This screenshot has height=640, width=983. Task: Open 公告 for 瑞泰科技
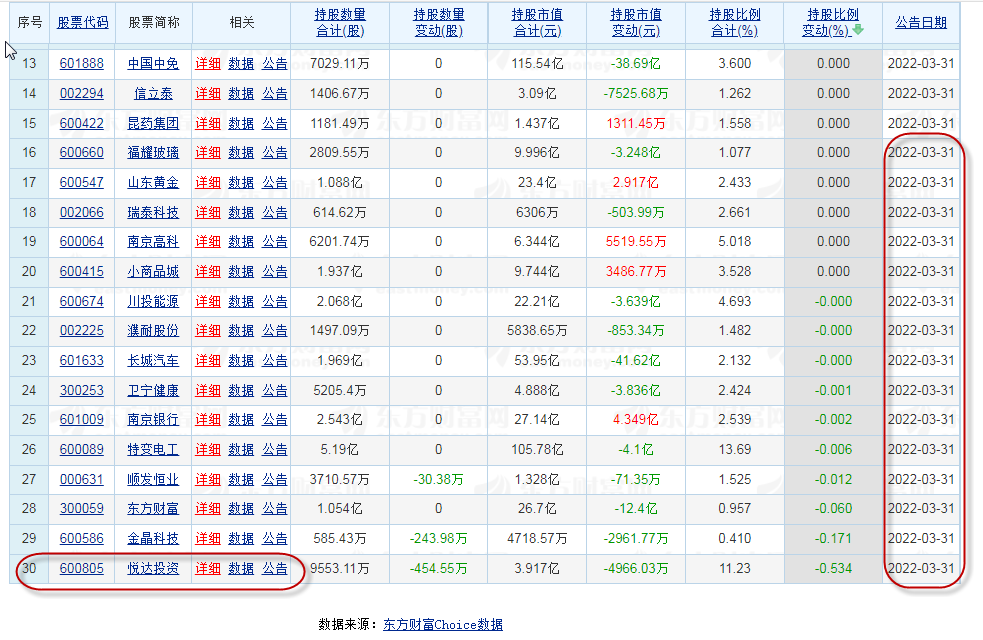click(275, 212)
